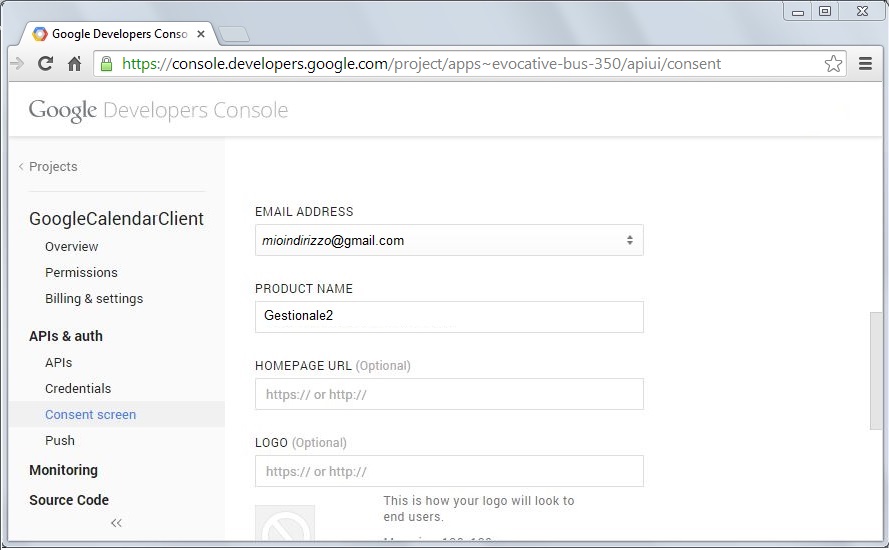Open the Monitoring section
889x550 pixels.
[64, 470]
